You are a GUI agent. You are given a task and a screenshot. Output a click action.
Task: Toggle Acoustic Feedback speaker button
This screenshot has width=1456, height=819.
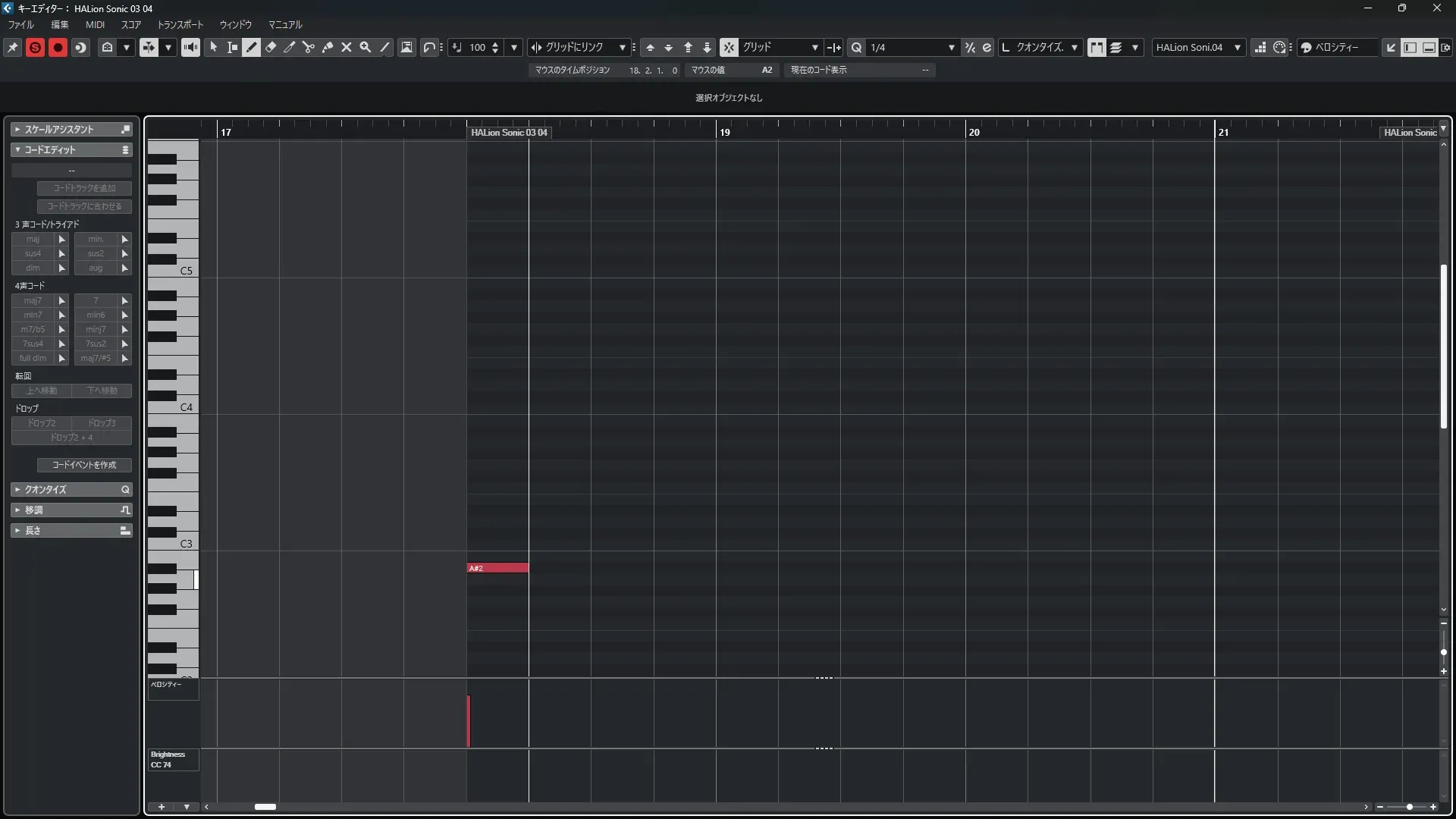click(190, 47)
